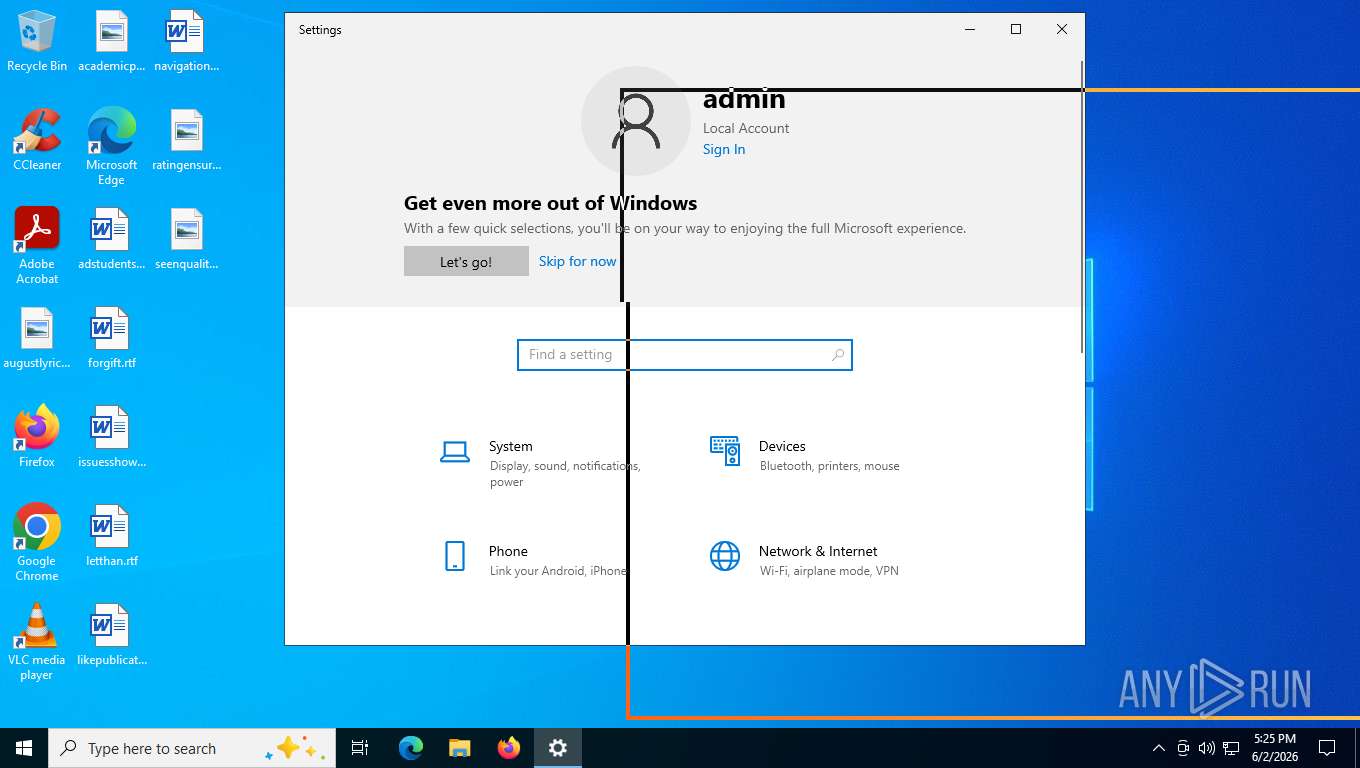Show hidden system tray icons
1360x768 pixels.
point(1158,748)
